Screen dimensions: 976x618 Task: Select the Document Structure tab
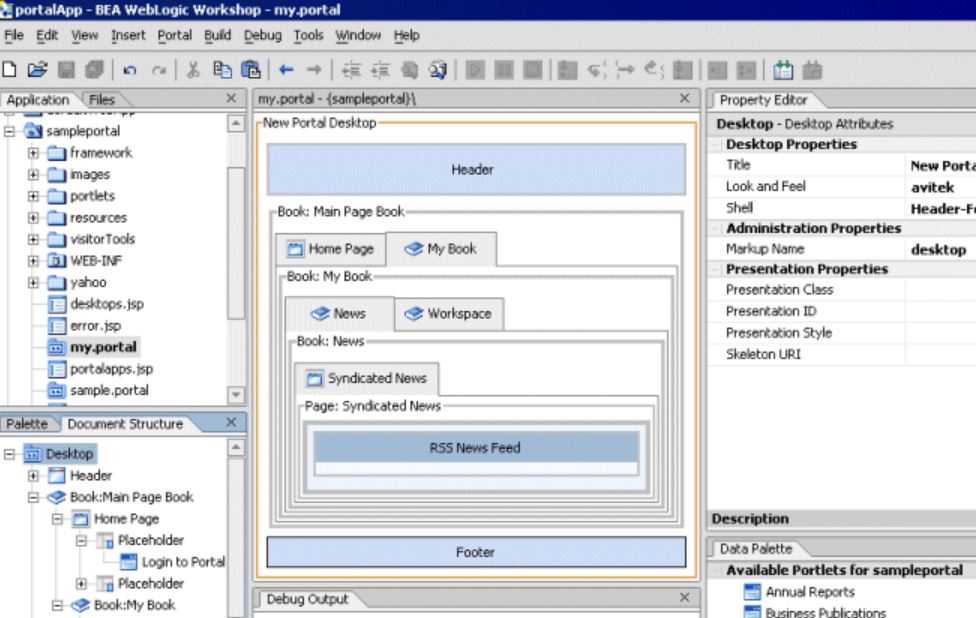[x=125, y=424]
